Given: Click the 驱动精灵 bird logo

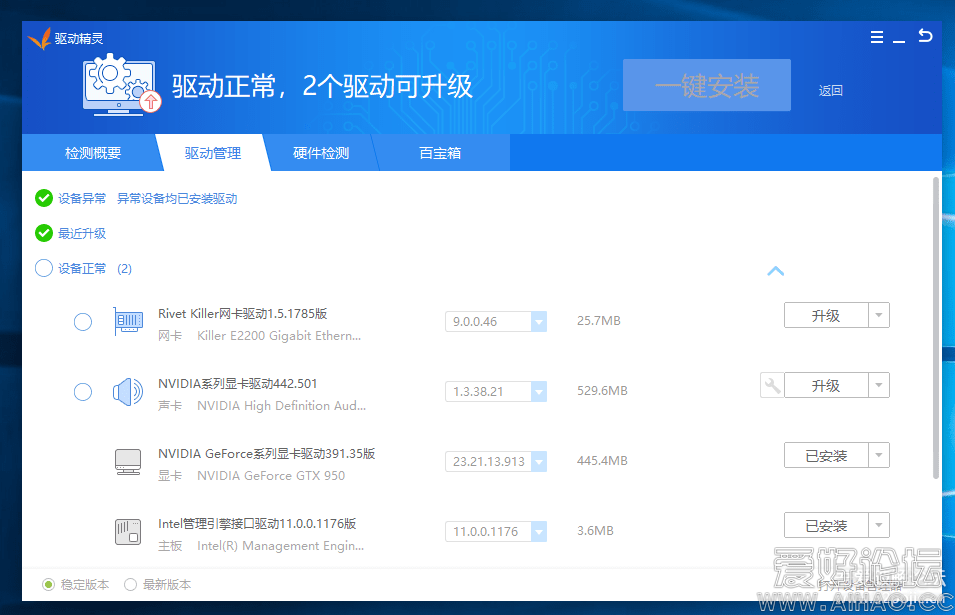Looking at the screenshot, I should (x=40, y=38).
